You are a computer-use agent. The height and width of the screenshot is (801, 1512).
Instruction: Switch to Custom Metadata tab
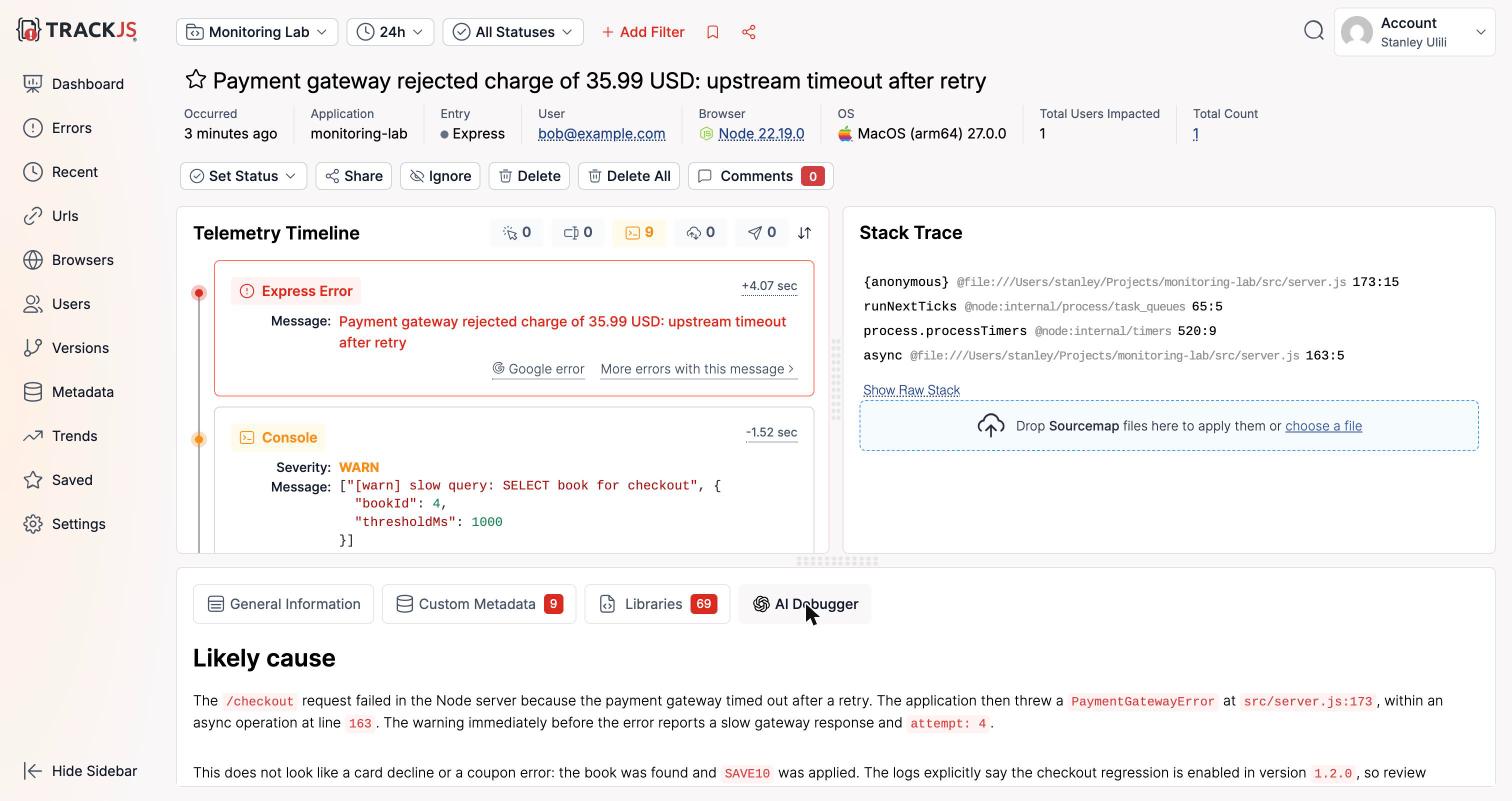click(x=479, y=604)
